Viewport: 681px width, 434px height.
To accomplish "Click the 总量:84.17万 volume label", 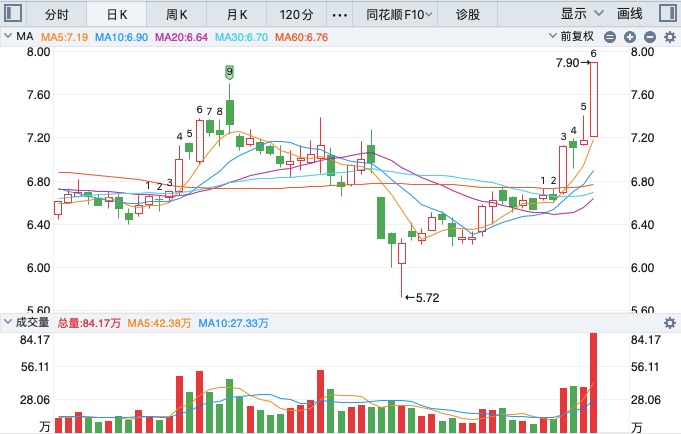I will point(89,323).
